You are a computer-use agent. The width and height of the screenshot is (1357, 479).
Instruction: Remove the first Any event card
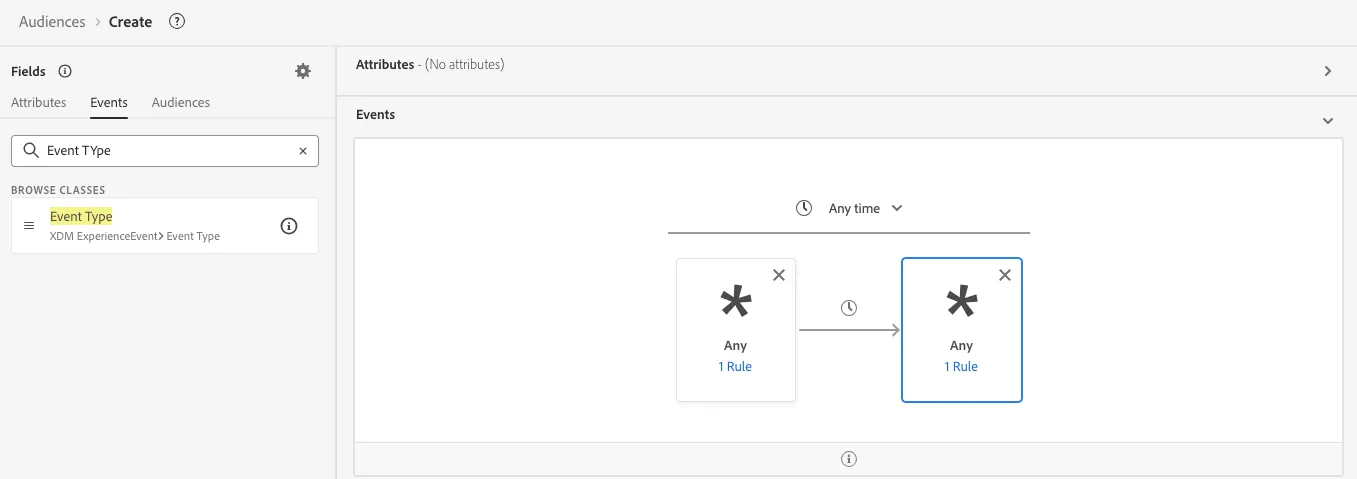(779, 275)
